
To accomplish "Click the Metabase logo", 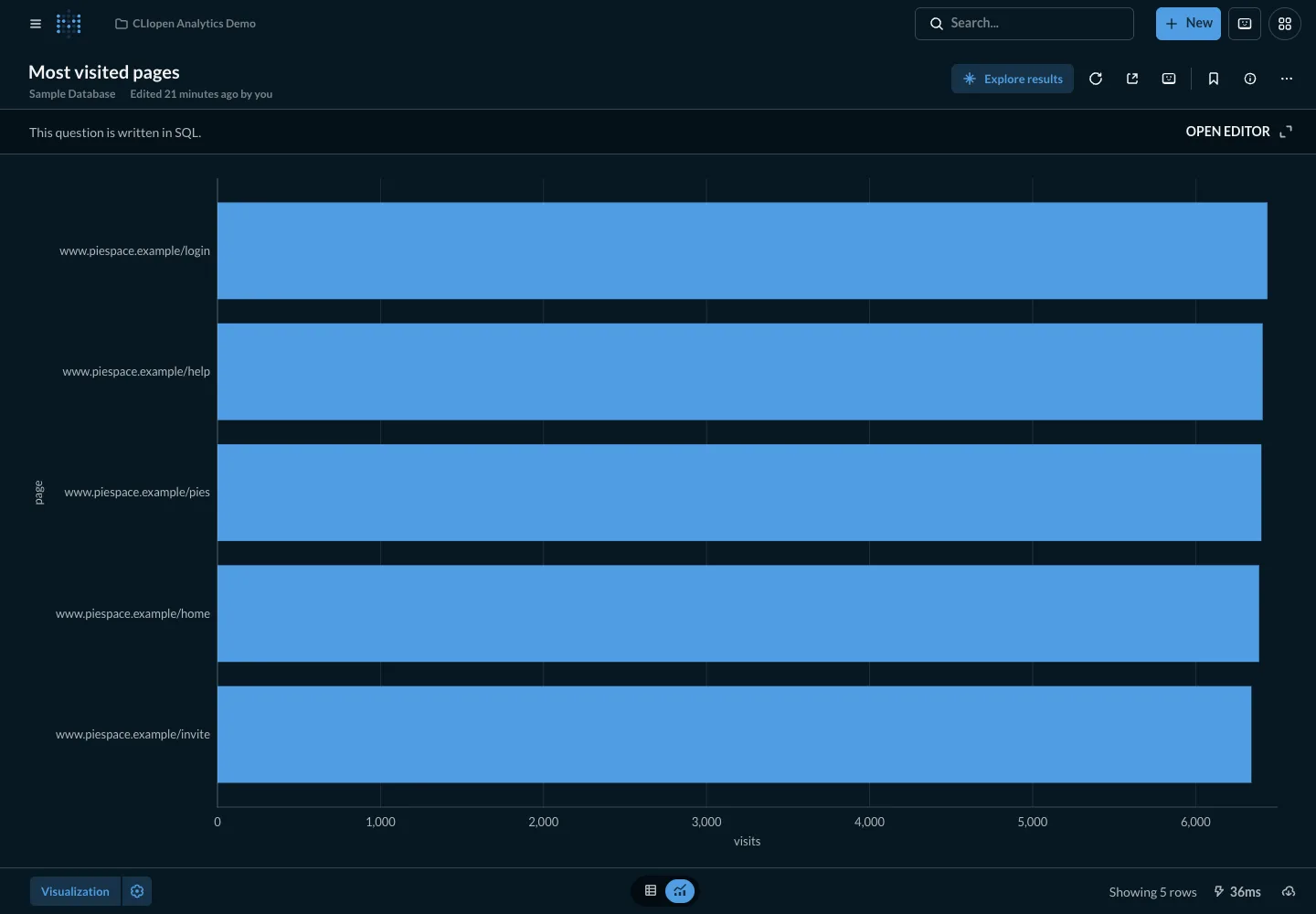I will 69,24.
